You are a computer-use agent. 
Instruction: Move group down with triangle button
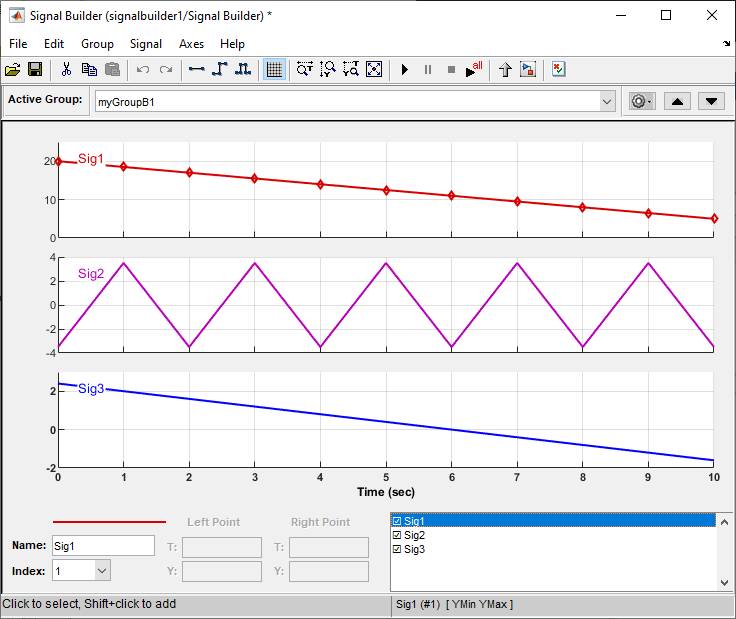pos(711,101)
